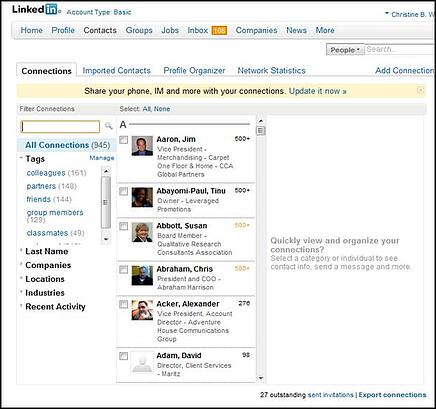436x409 pixels.
Task: Click the filter search magnifier icon
Action: point(108,126)
